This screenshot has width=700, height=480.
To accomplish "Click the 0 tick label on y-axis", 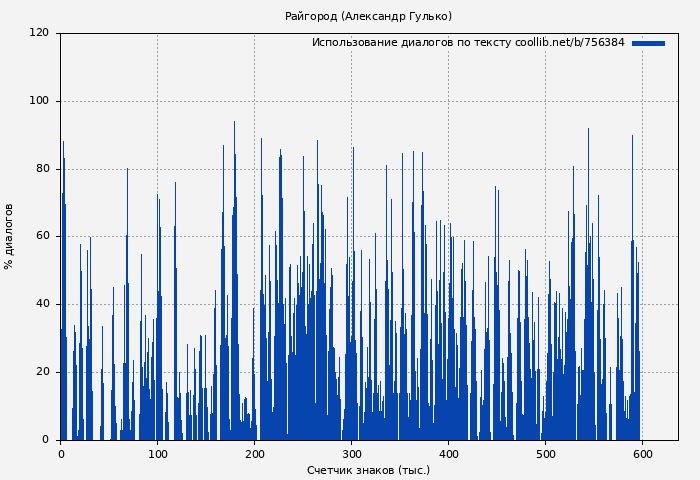I will pyautogui.click(x=45, y=440).
